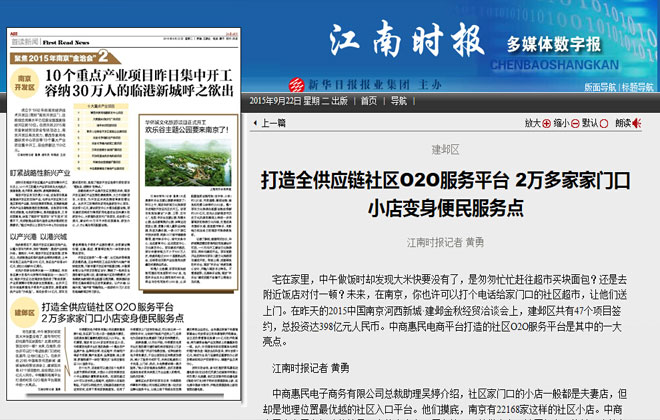Viewport: 660px width, 420px height.
Task: Switch to the 版面导航 page navigation tab
Action: [x=600, y=87]
